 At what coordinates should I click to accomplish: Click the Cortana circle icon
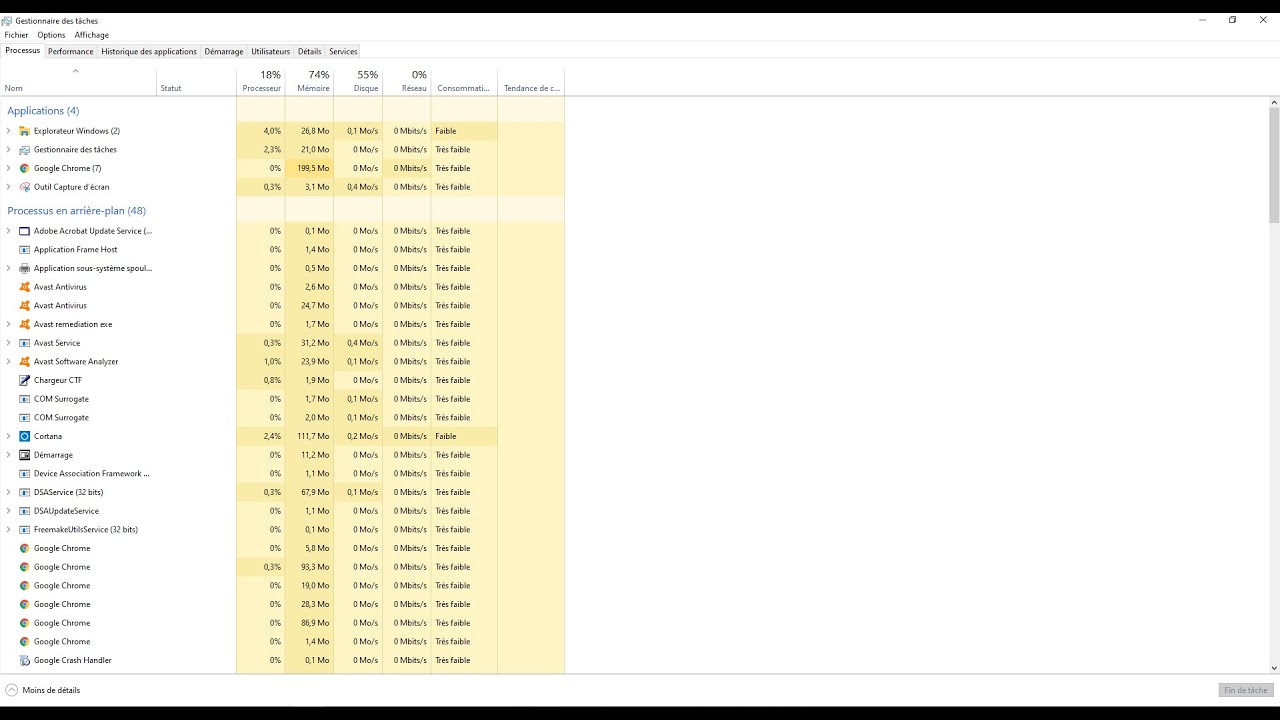(x=25, y=436)
